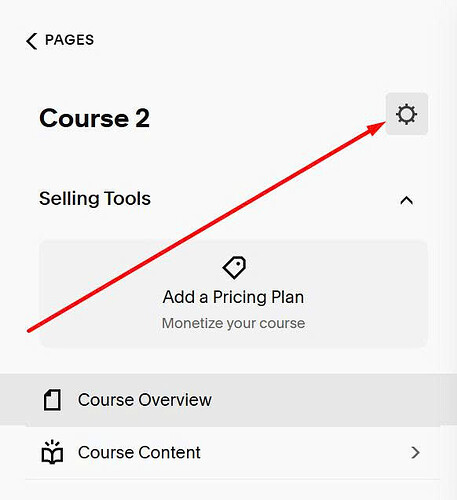Viewport: 457px width, 500px height.
Task: Select the Course 2 title heading
Action: [94, 118]
